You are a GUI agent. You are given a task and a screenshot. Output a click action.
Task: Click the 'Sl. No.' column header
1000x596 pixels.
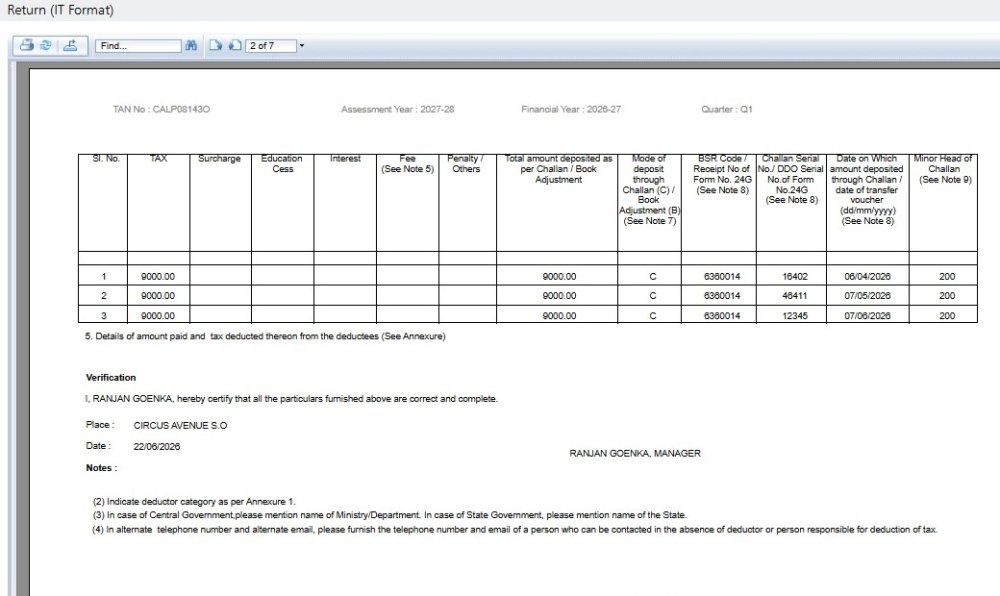point(106,159)
